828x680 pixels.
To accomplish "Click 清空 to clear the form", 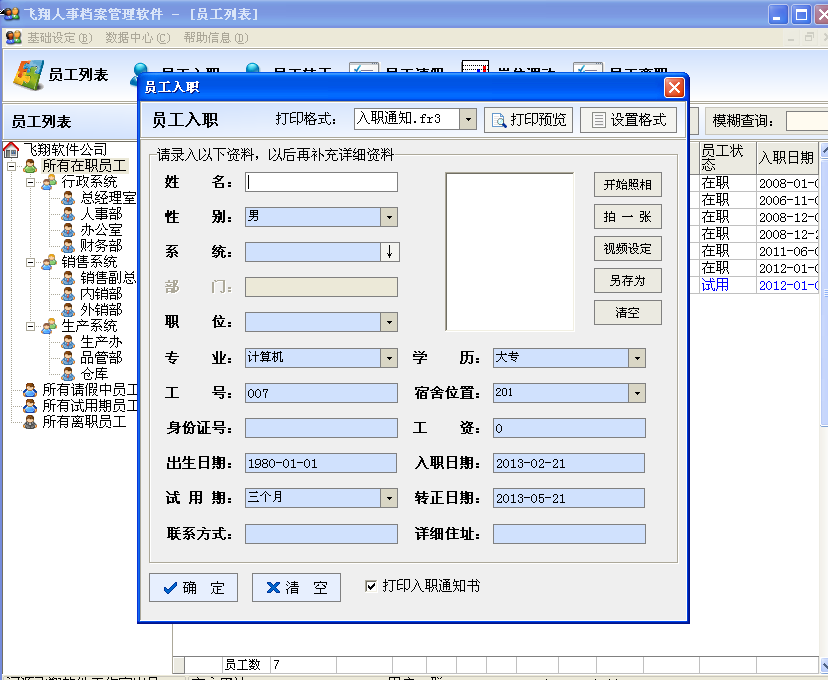I will coord(296,587).
